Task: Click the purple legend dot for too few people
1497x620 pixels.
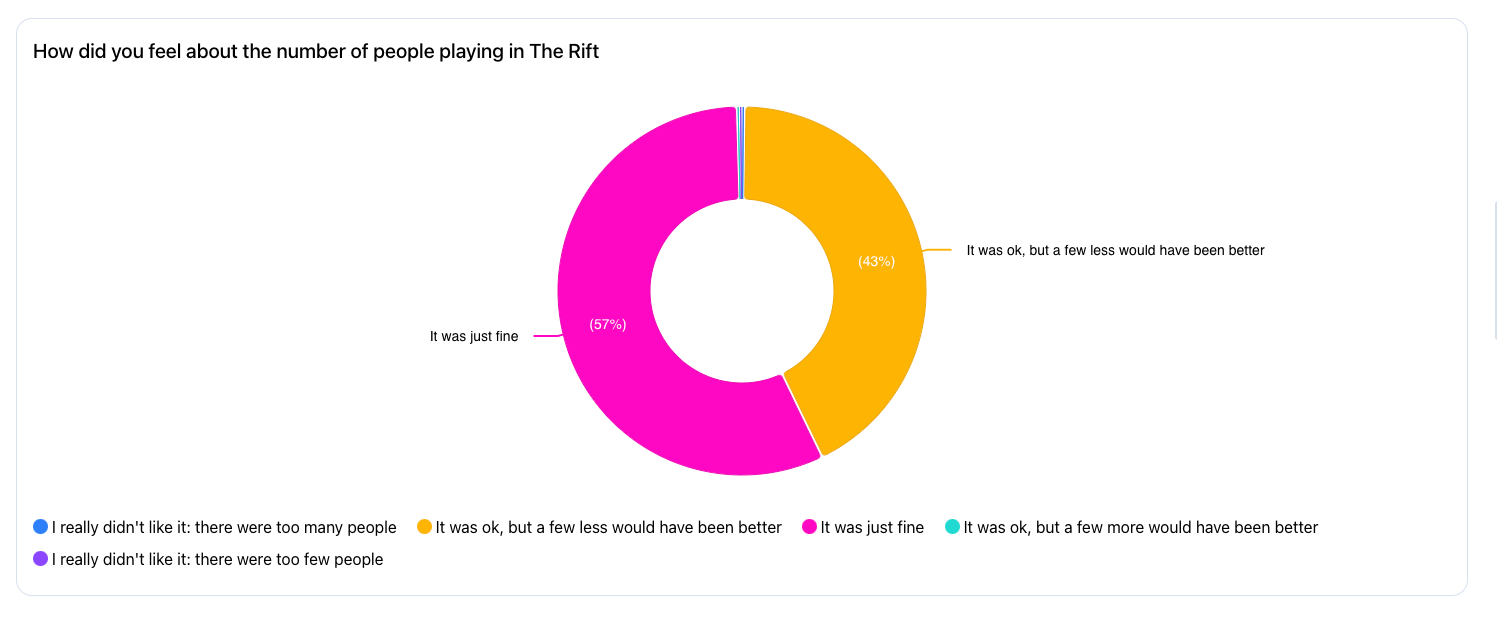Action: coord(41,558)
